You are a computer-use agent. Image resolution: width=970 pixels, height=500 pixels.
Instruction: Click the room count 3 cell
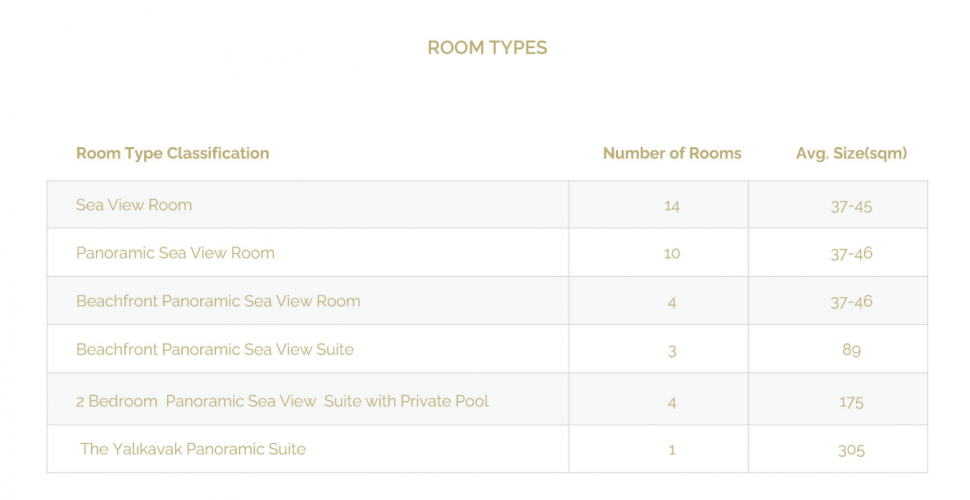[672, 351]
